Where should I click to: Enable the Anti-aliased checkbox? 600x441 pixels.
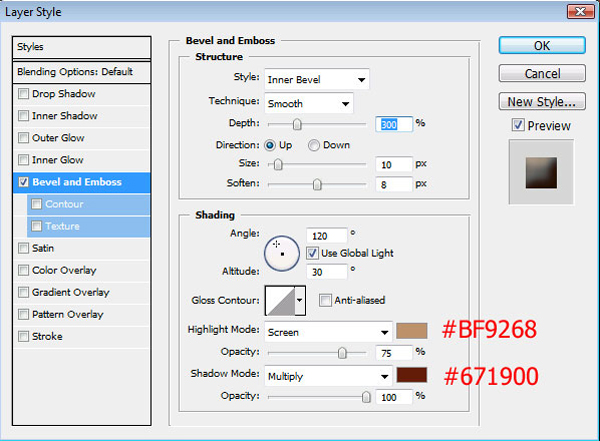[x=325, y=300]
